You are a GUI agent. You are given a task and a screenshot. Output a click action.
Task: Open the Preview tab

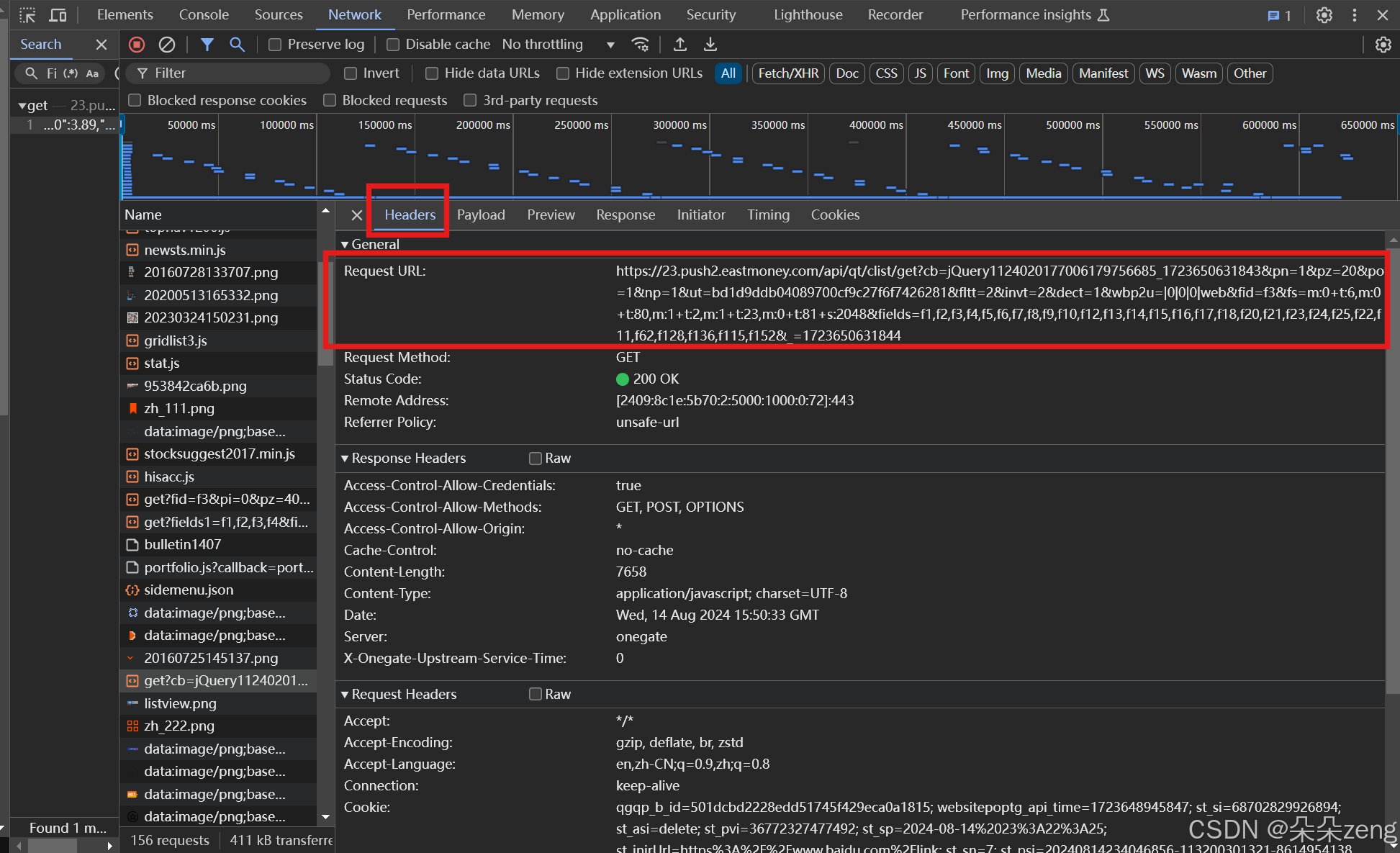click(551, 215)
